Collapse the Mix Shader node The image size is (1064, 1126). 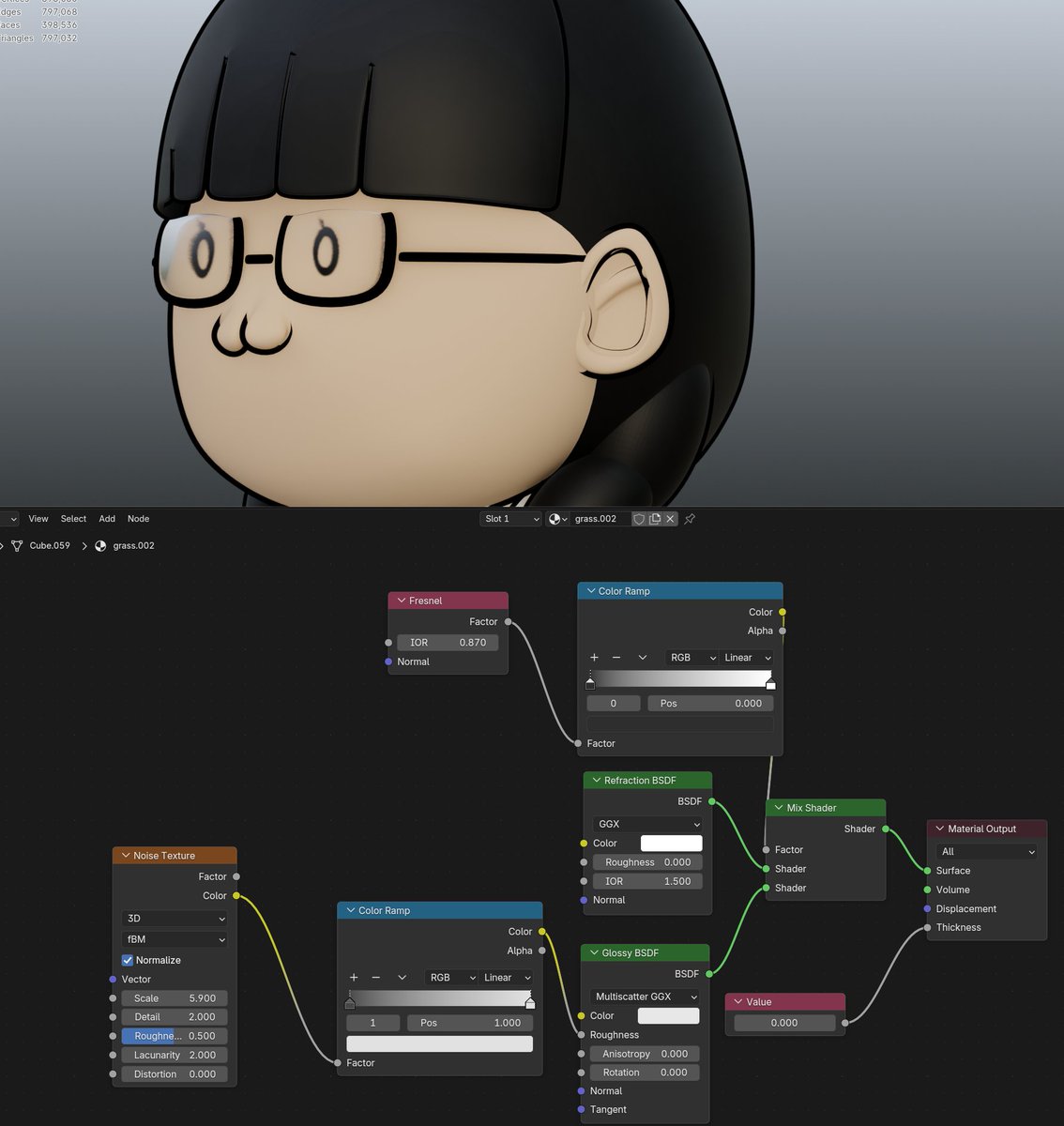tap(779, 808)
